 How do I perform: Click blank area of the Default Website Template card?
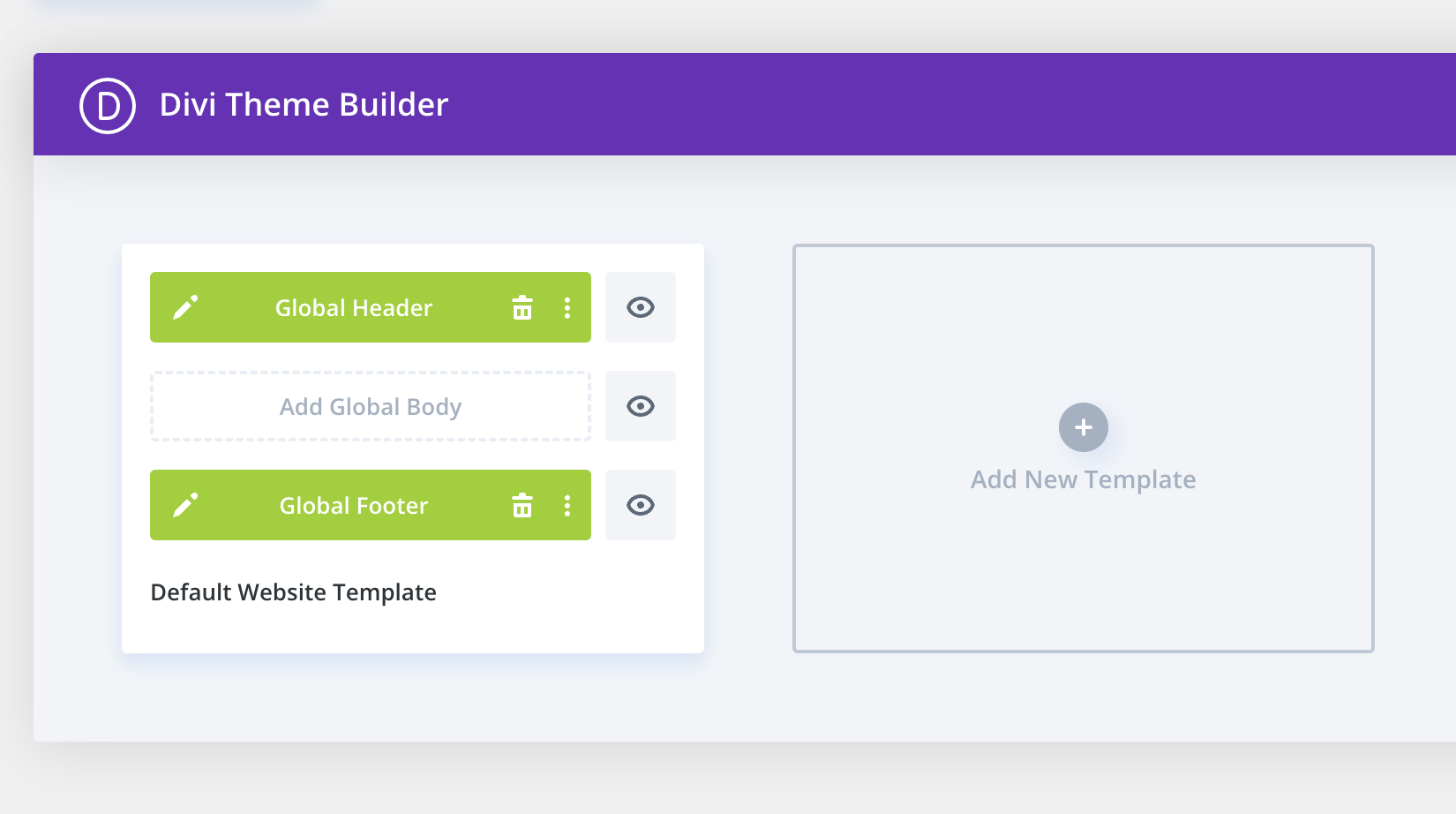coord(574,609)
